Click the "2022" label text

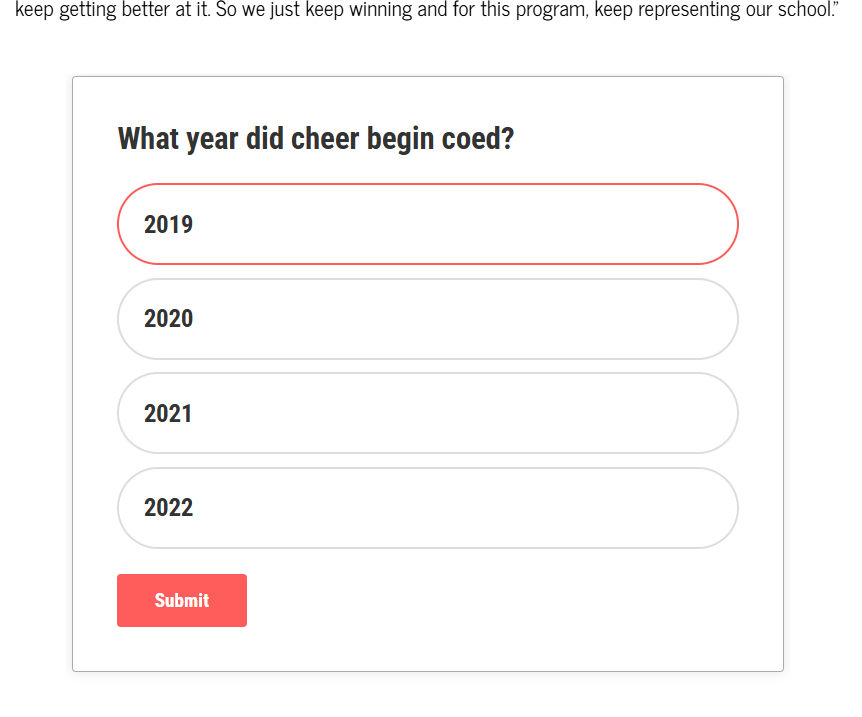[x=168, y=508]
